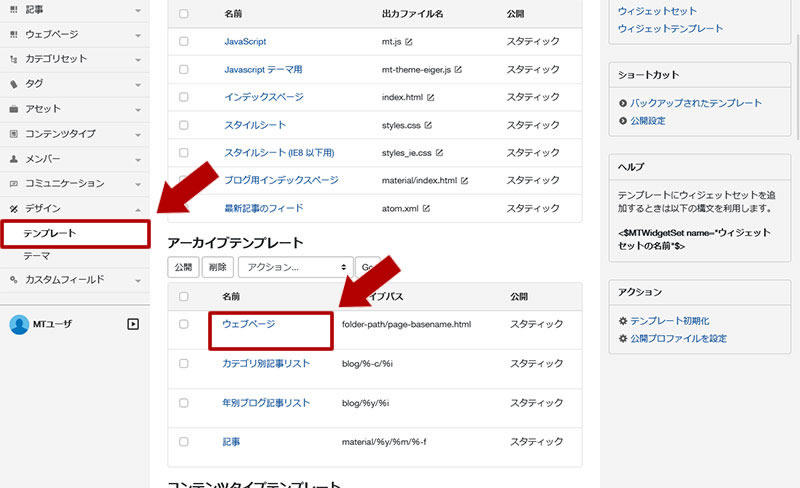Expand the コミュニケーション sidebar menu arrow
The width and height of the screenshot is (800, 488).
click(x=138, y=184)
